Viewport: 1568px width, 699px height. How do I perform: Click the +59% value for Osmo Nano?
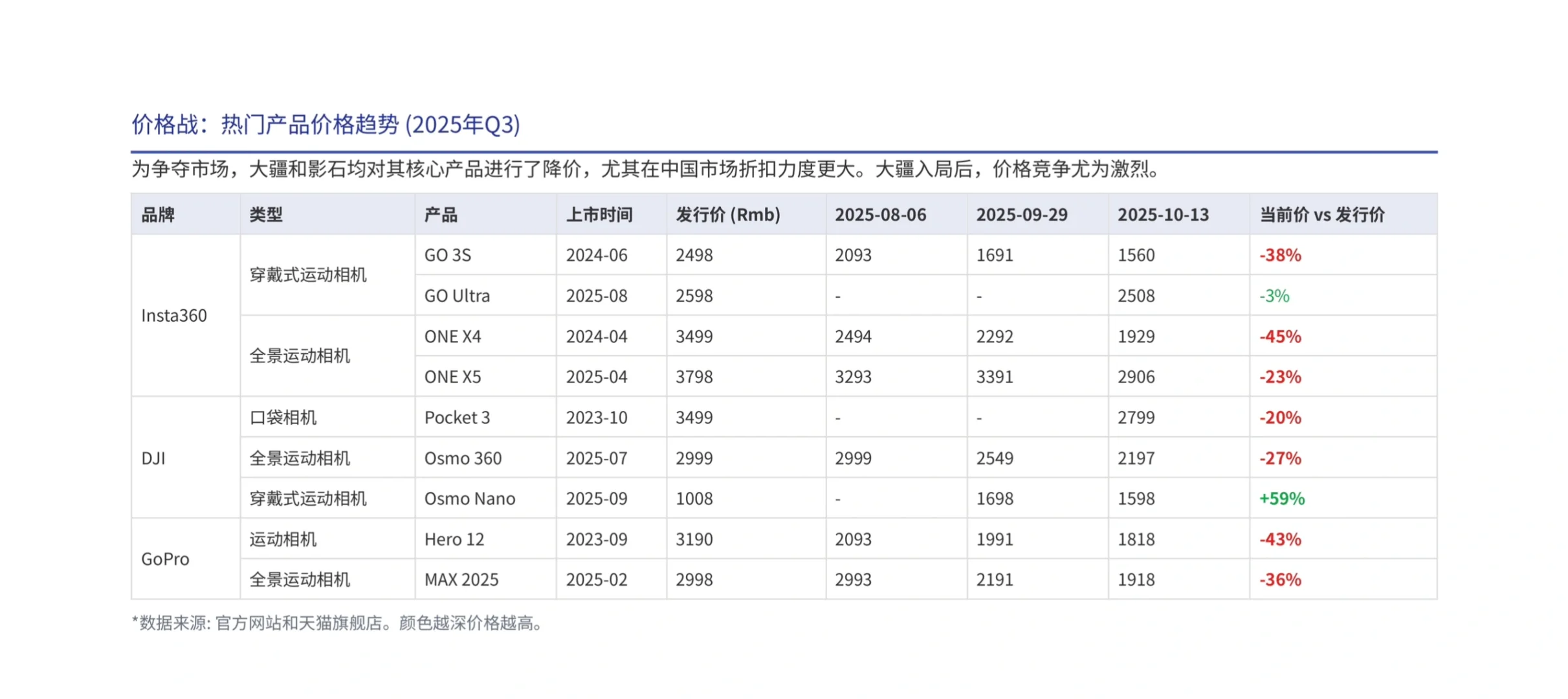pyautogui.click(x=1281, y=498)
